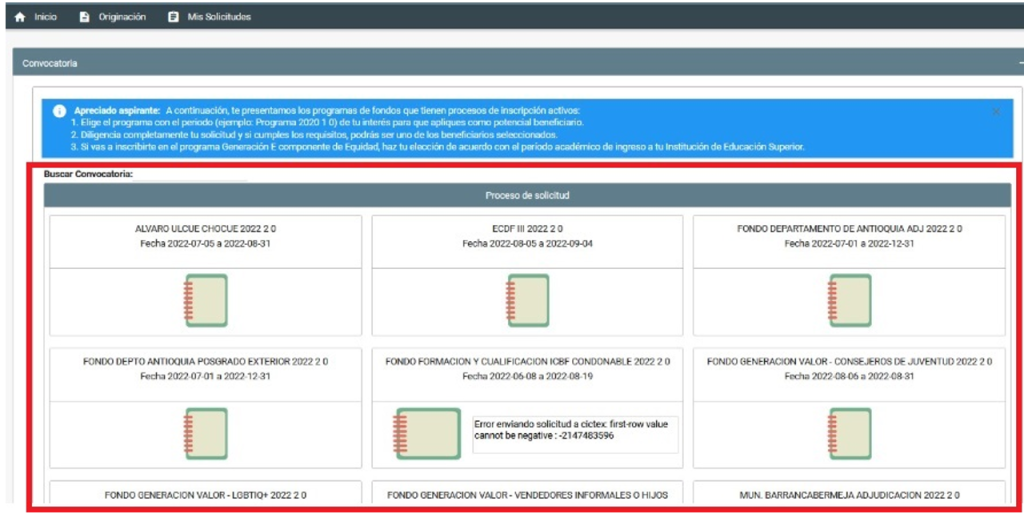Click MUN. BARRANCABERMEJA ADJUDICACION 2022 title

point(849,494)
